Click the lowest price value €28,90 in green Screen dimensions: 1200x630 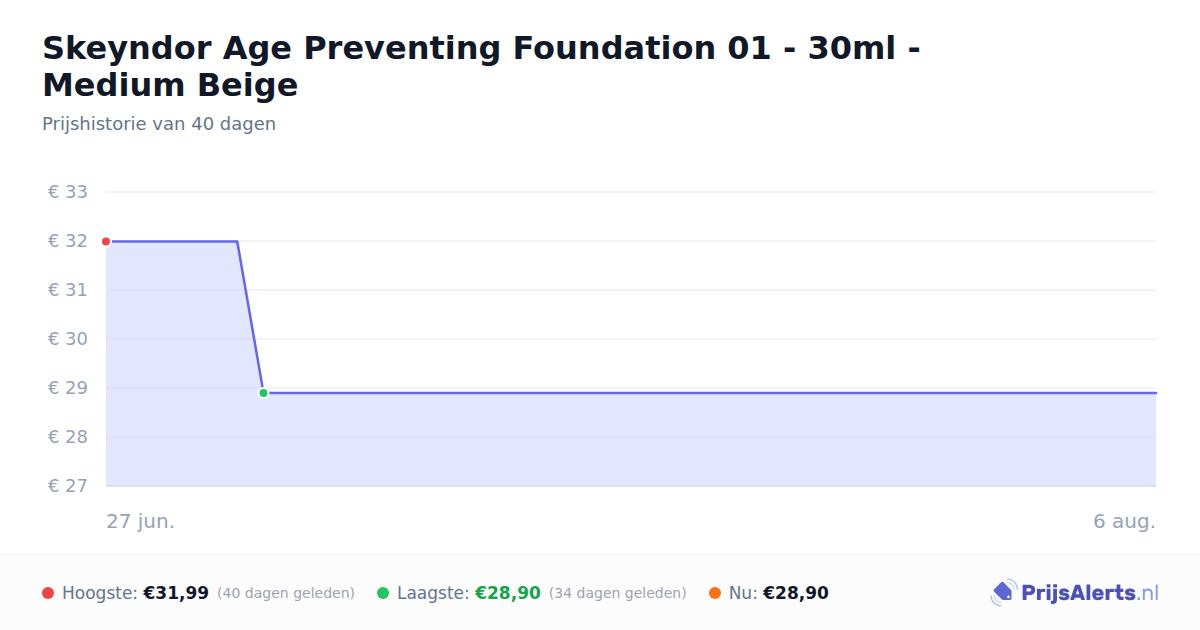pos(508,593)
